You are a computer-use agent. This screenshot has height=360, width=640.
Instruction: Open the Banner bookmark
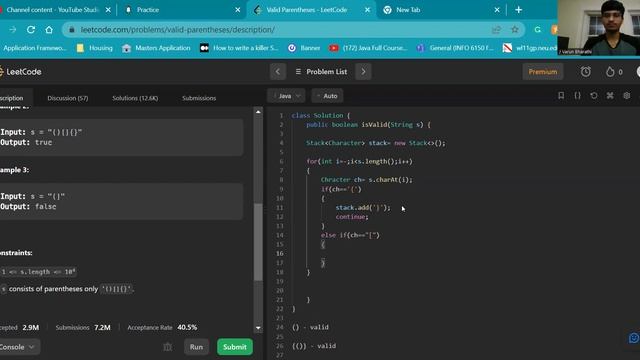(x=304, y=48)
